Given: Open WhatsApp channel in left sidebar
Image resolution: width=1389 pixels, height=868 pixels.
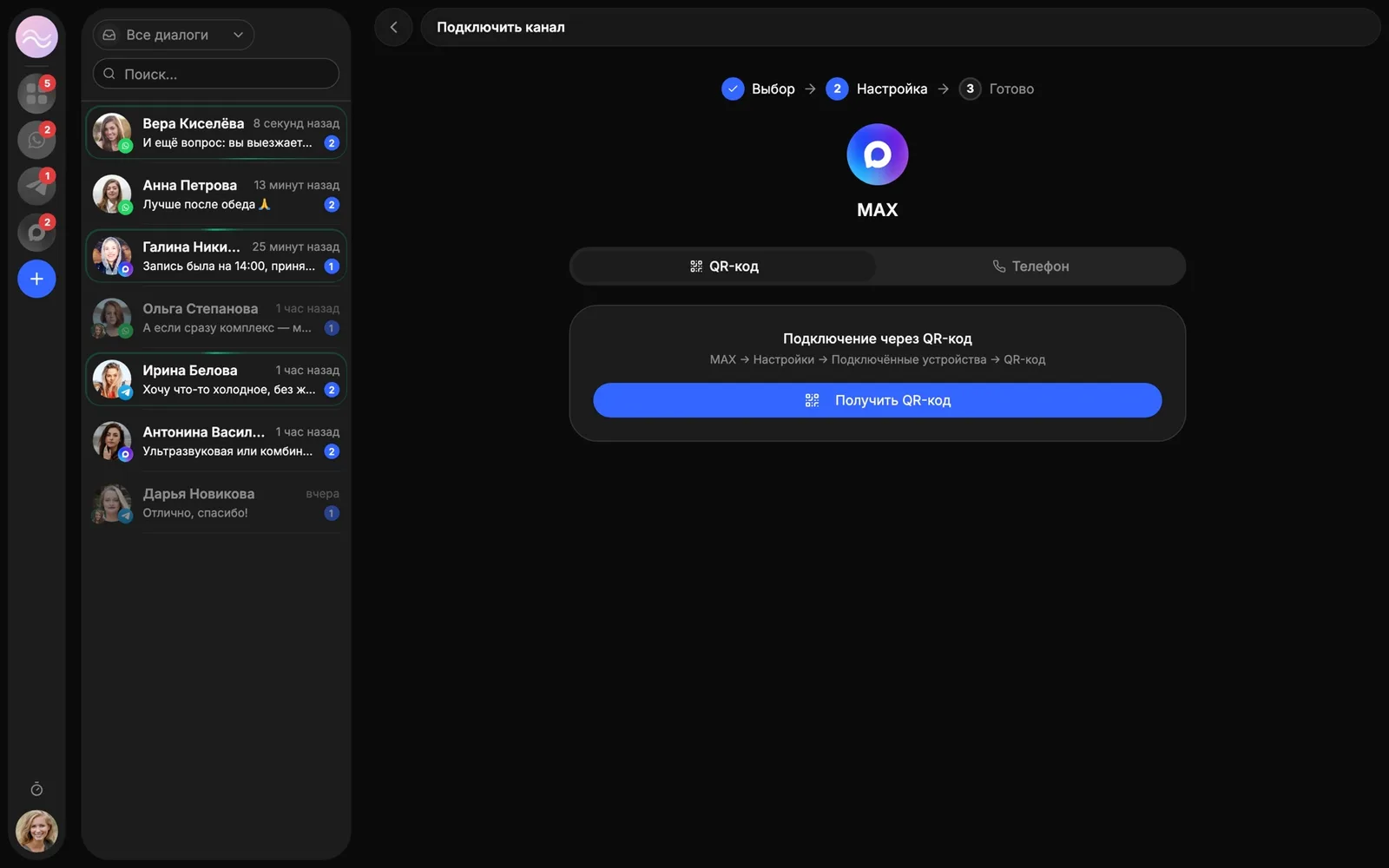Looking at the screenshot, I should pos(36,140).
